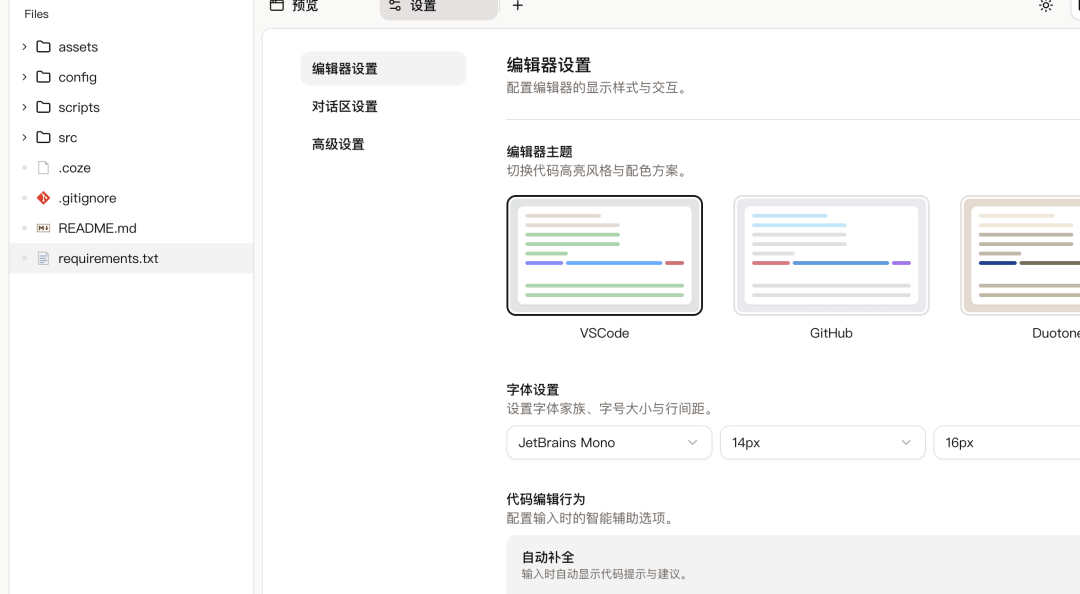Click the plus icon to add tab
1080x594 pixels.
(517, 6)
